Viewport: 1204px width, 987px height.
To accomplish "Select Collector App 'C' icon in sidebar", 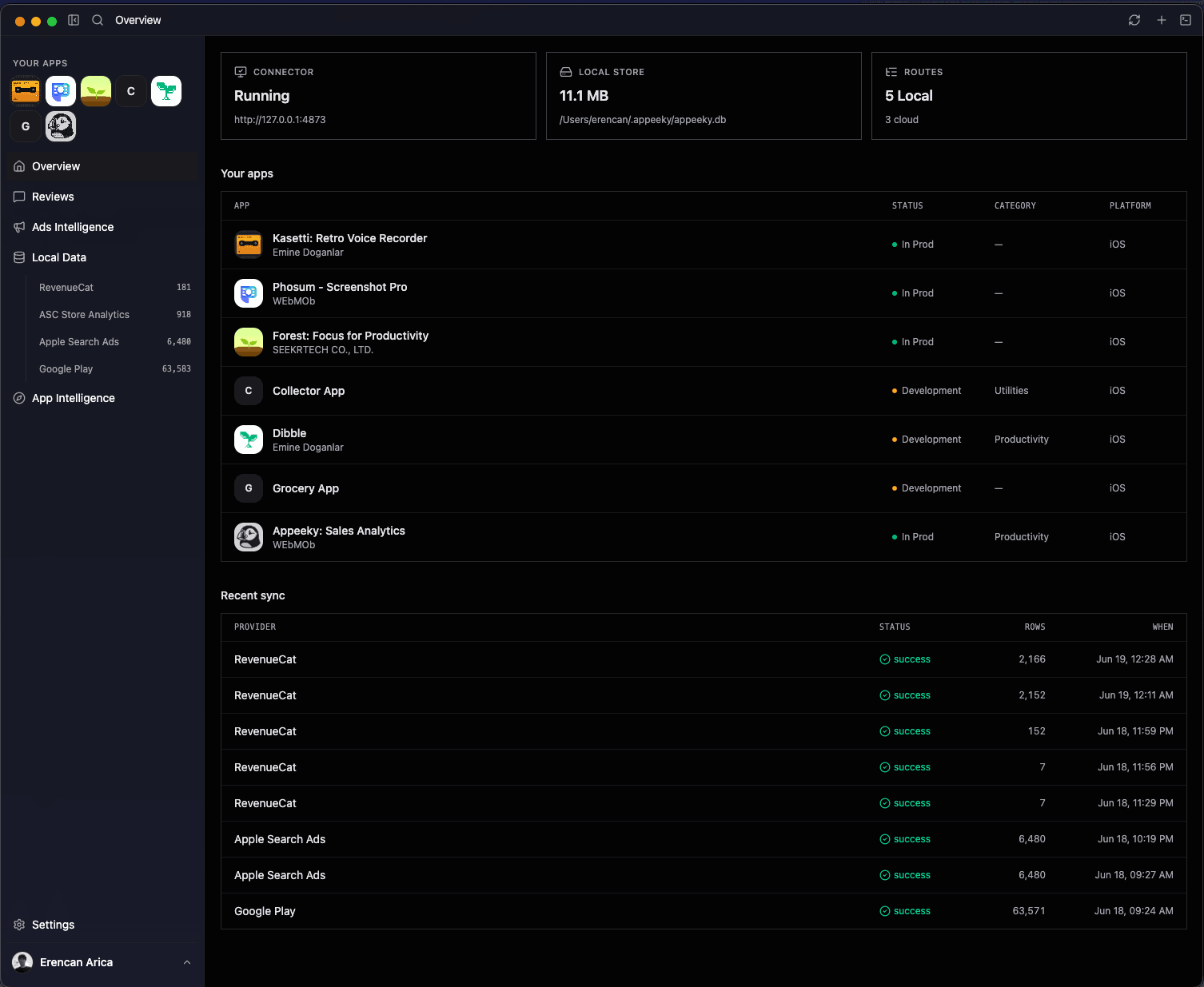I will pos(131,91).
